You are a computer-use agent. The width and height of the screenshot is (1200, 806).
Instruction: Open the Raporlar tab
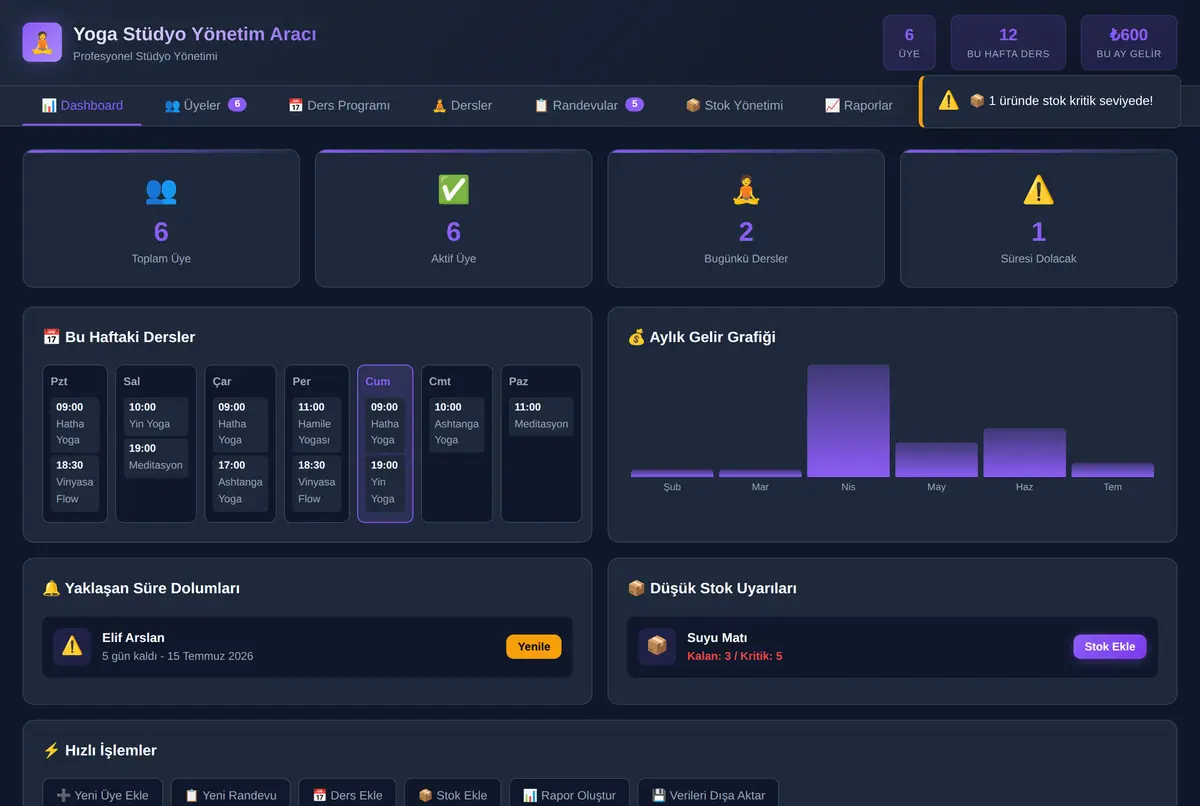[x=859, y=105]
